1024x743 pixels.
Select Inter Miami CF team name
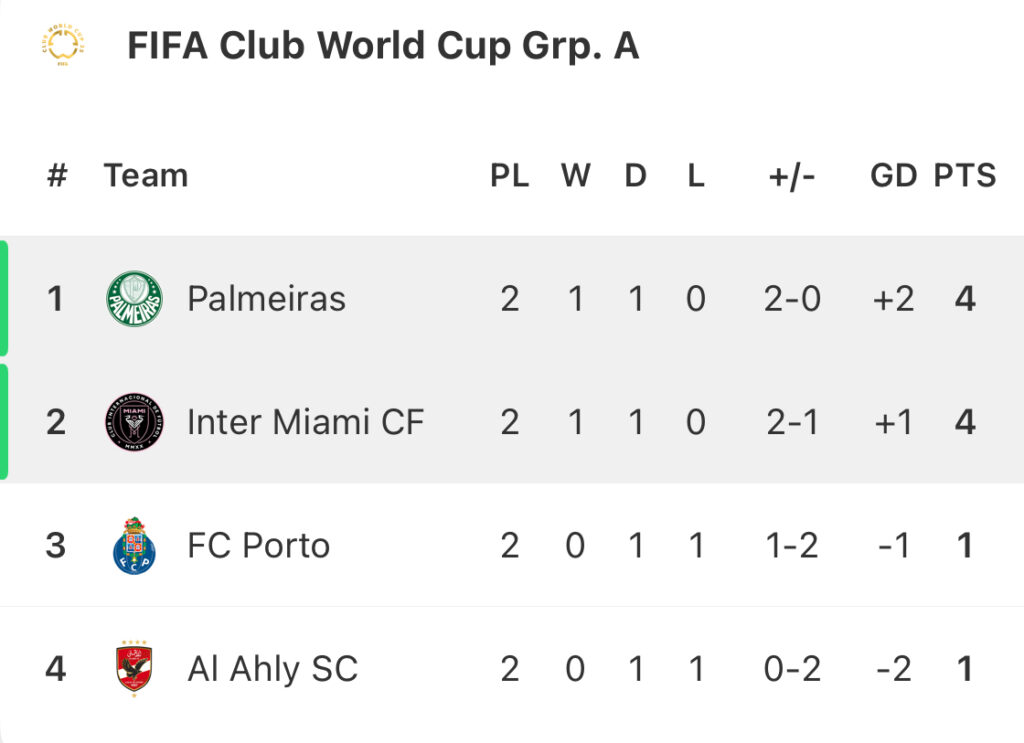pos(306,422)
